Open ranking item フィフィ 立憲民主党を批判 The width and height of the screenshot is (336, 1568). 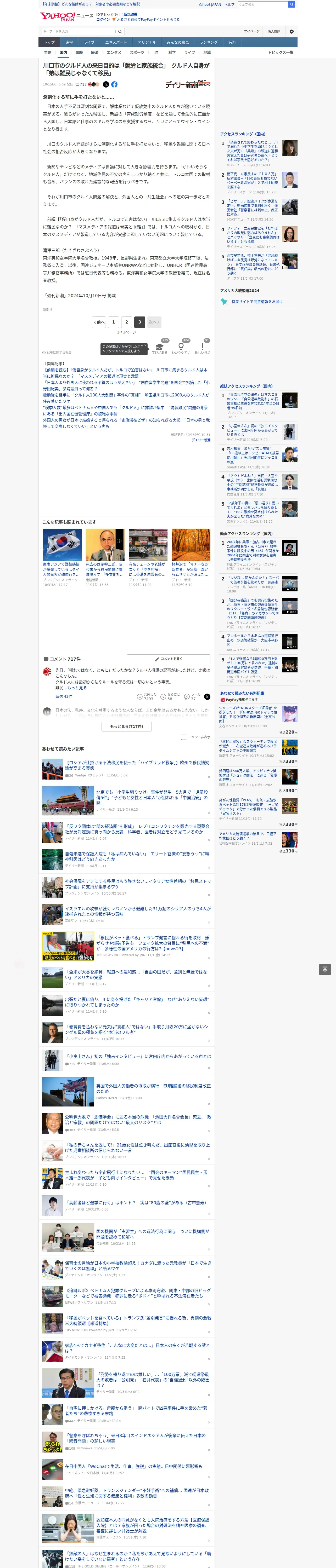point(253,235)
